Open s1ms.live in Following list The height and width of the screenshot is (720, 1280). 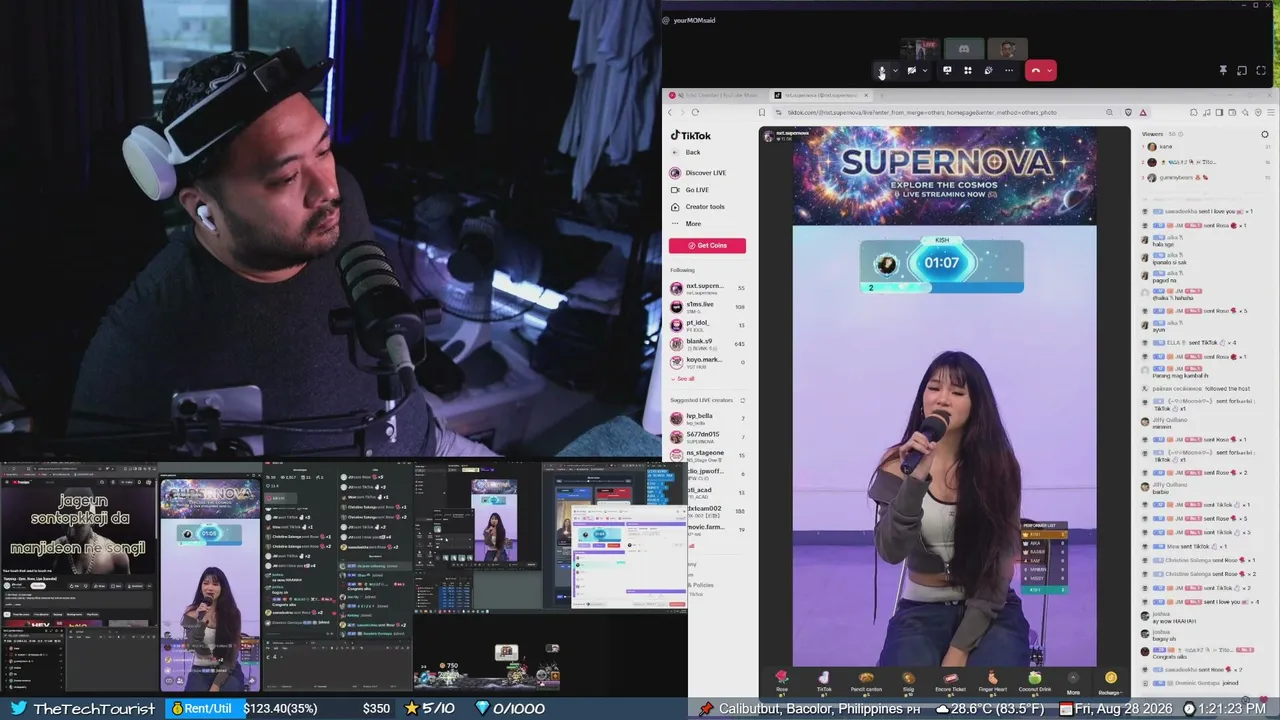tap(707, 306)
